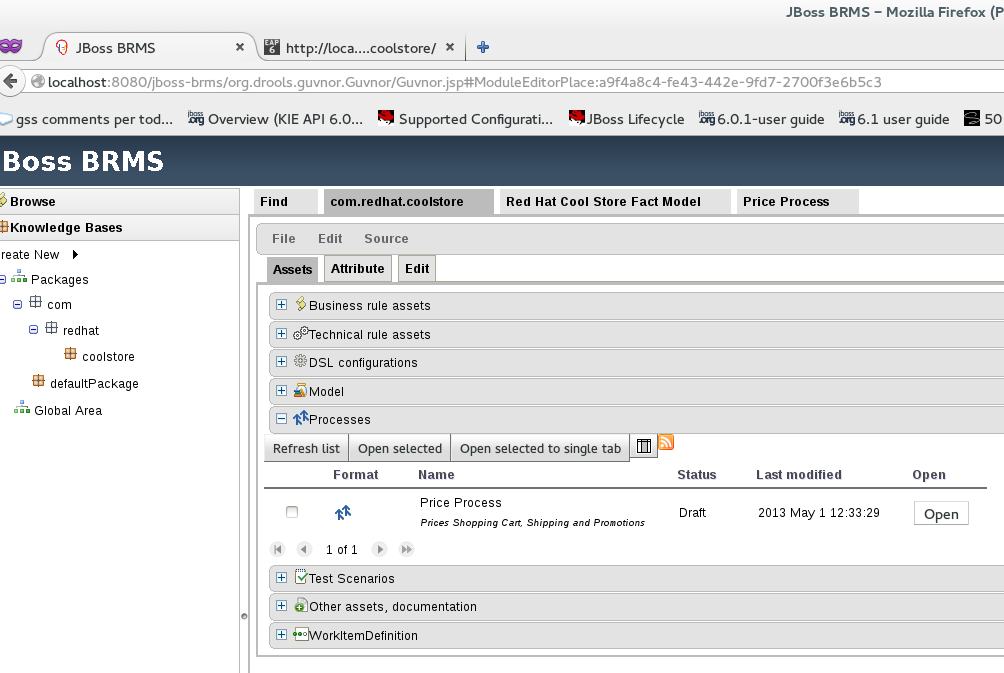Open the Knowledge Bases panel header
This screenshot has height=673, width=1004.
tap(119, 228)
